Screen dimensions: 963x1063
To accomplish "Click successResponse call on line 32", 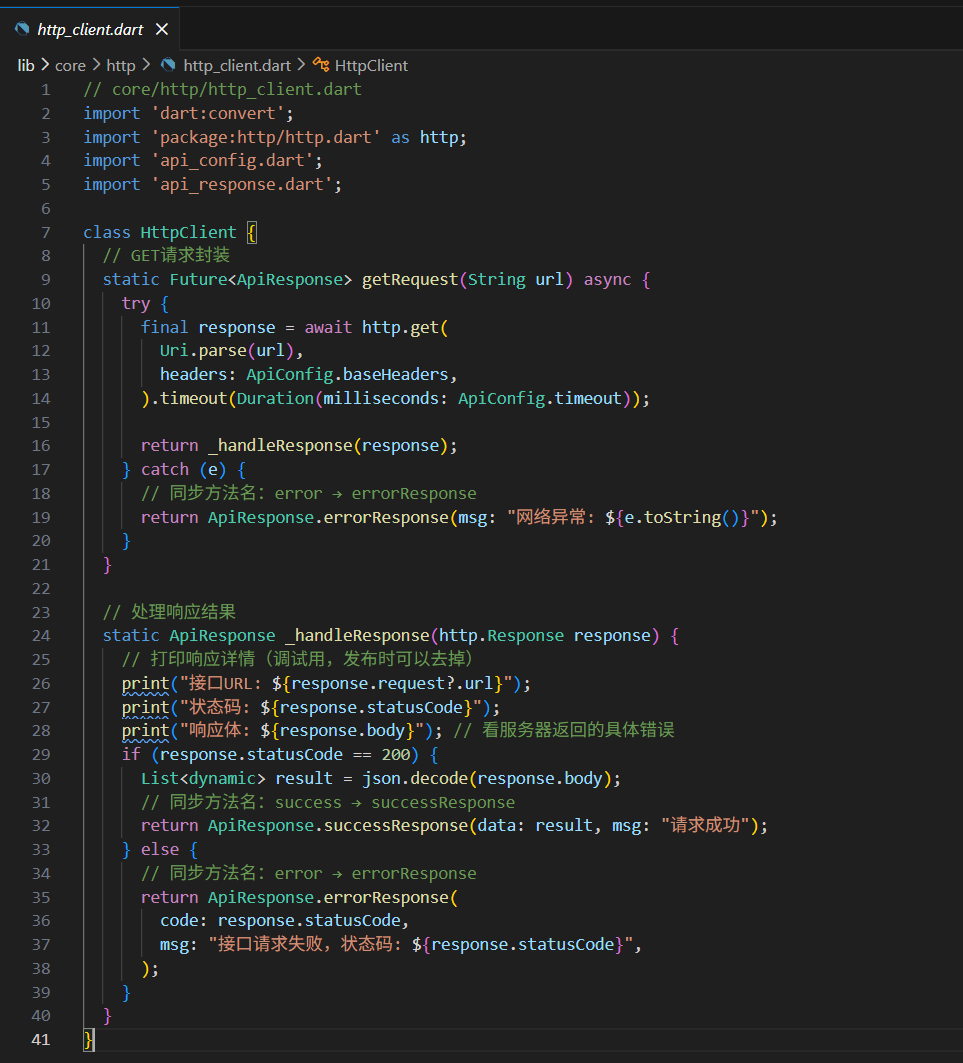I will (x=395, y=826).
